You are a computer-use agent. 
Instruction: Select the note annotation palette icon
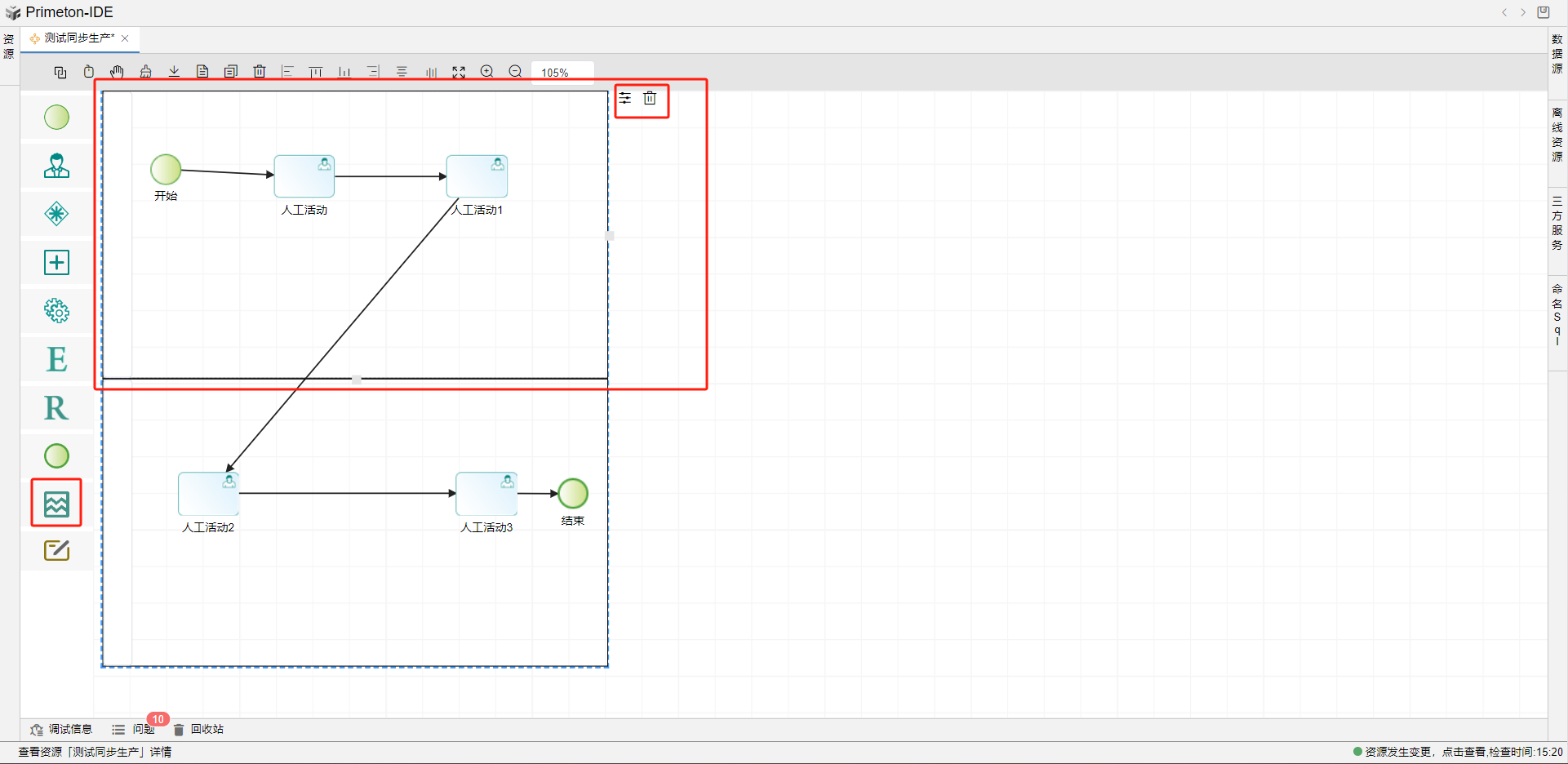(x=56, y=550)
